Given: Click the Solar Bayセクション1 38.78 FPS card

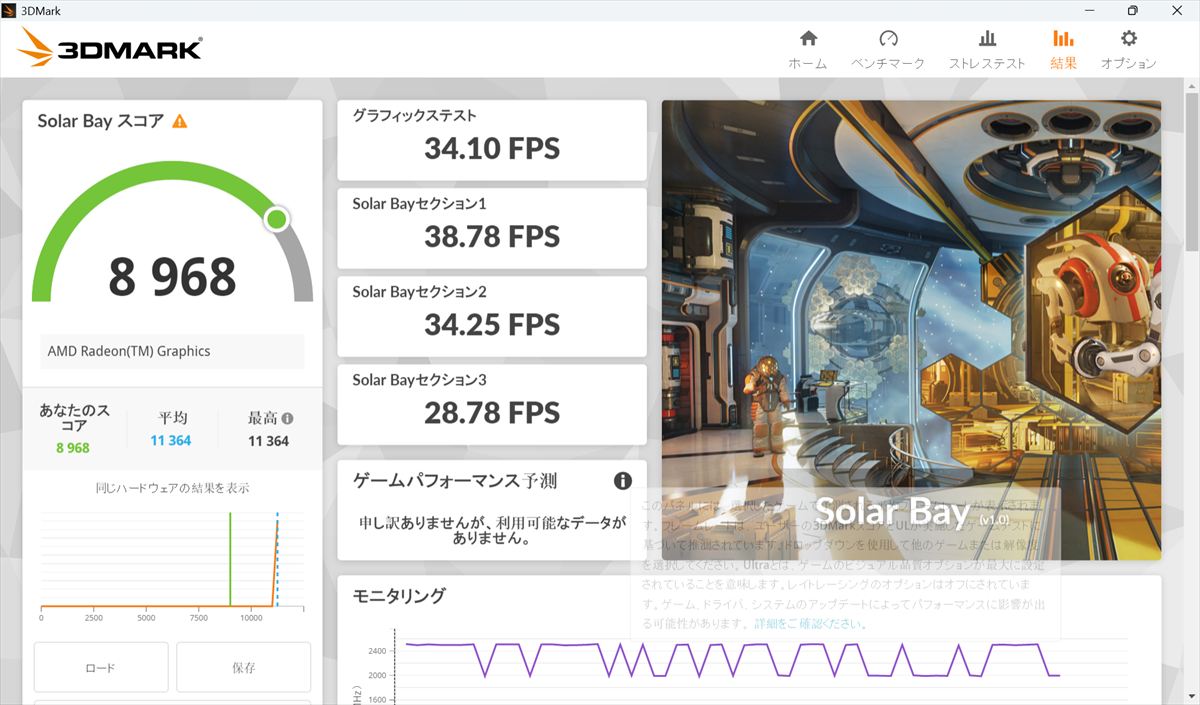Looking at the screenshot, I should pyautogui.click(x=492, y=228).
